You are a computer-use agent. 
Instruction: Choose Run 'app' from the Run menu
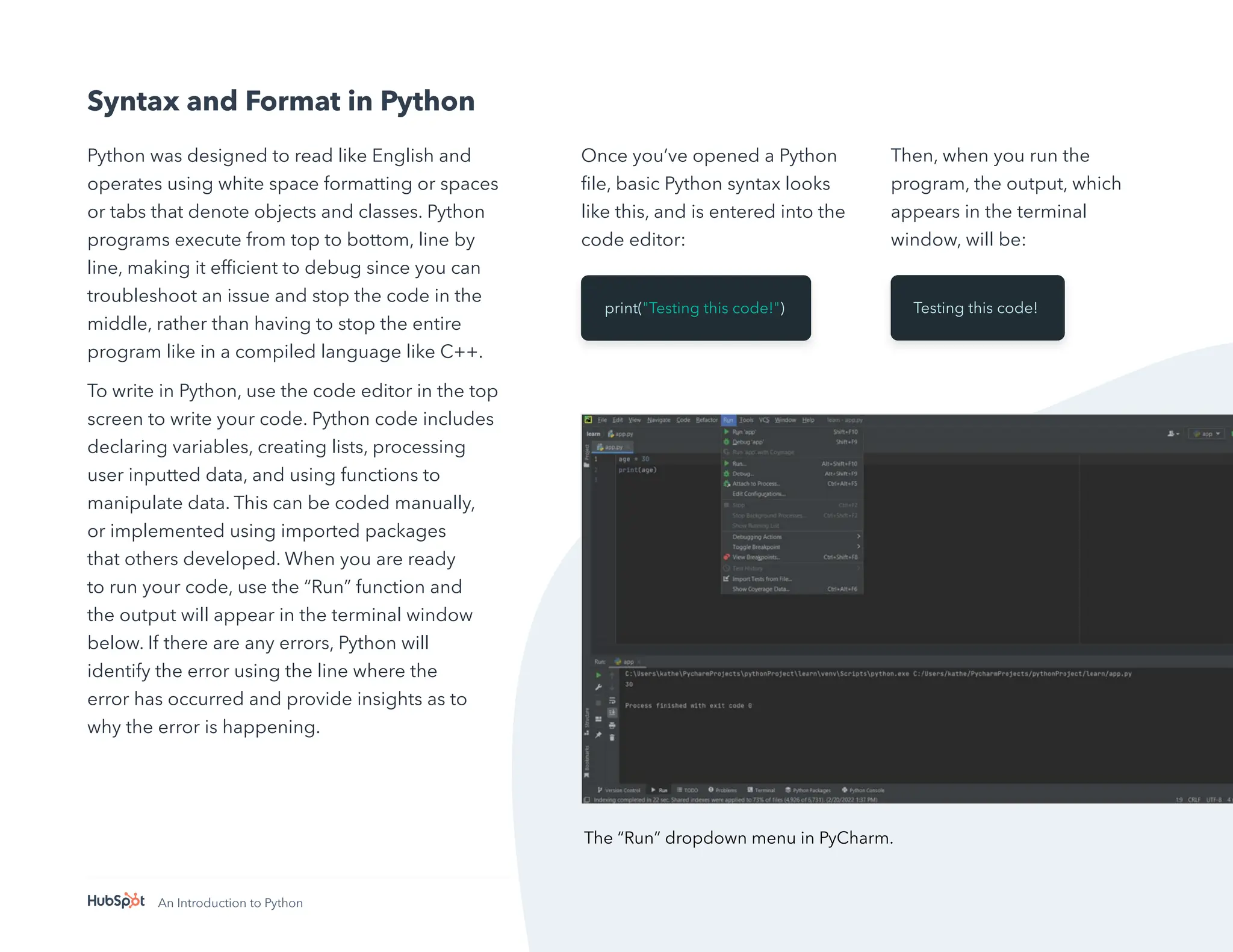792,432
